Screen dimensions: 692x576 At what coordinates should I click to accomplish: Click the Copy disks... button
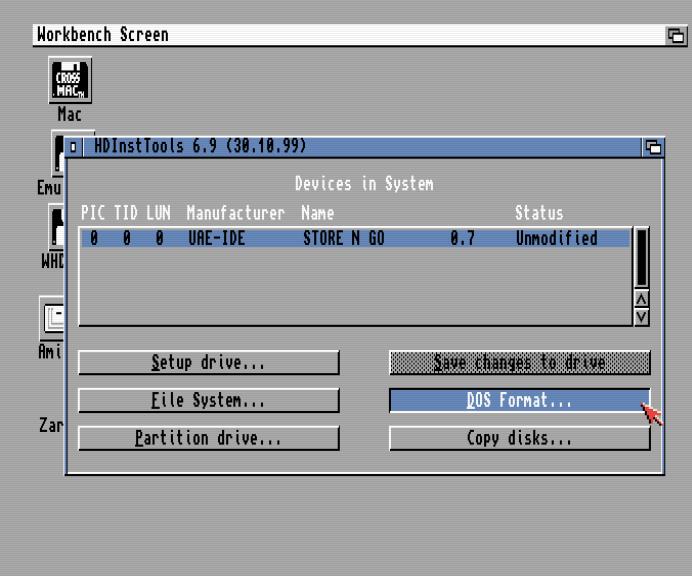click(519, 438)
